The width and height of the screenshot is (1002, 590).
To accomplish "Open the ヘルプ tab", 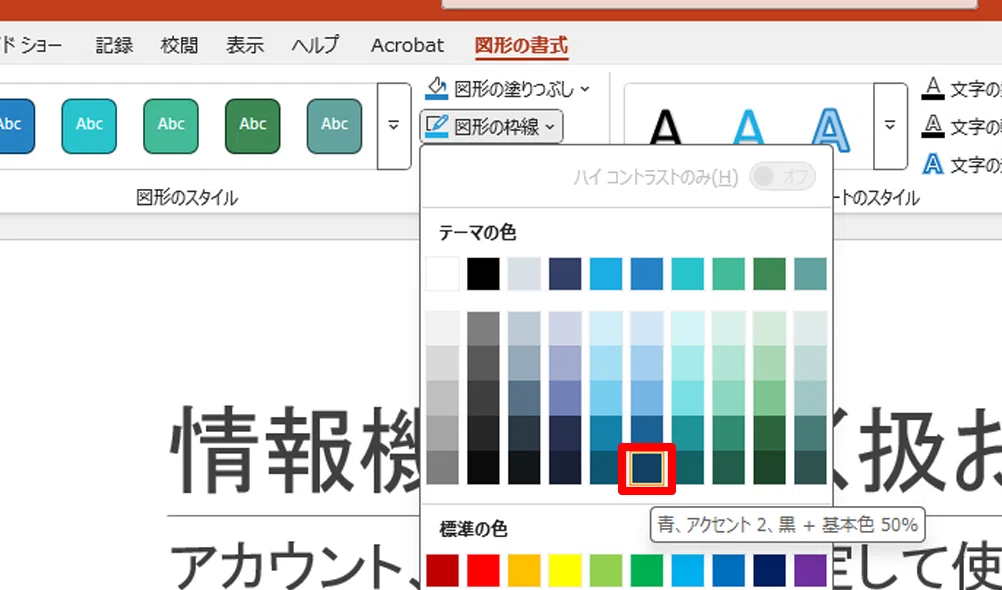I will (x=316, y=45).
